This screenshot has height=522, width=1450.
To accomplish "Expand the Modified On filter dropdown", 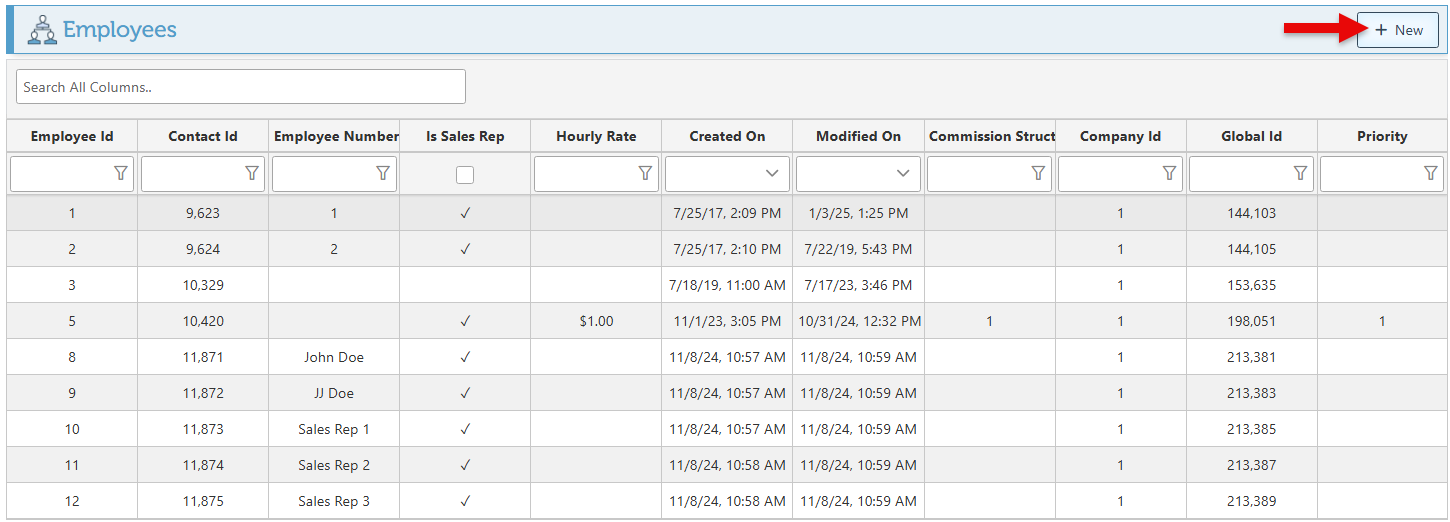I will pyautogui.click(x=903, y=174).
